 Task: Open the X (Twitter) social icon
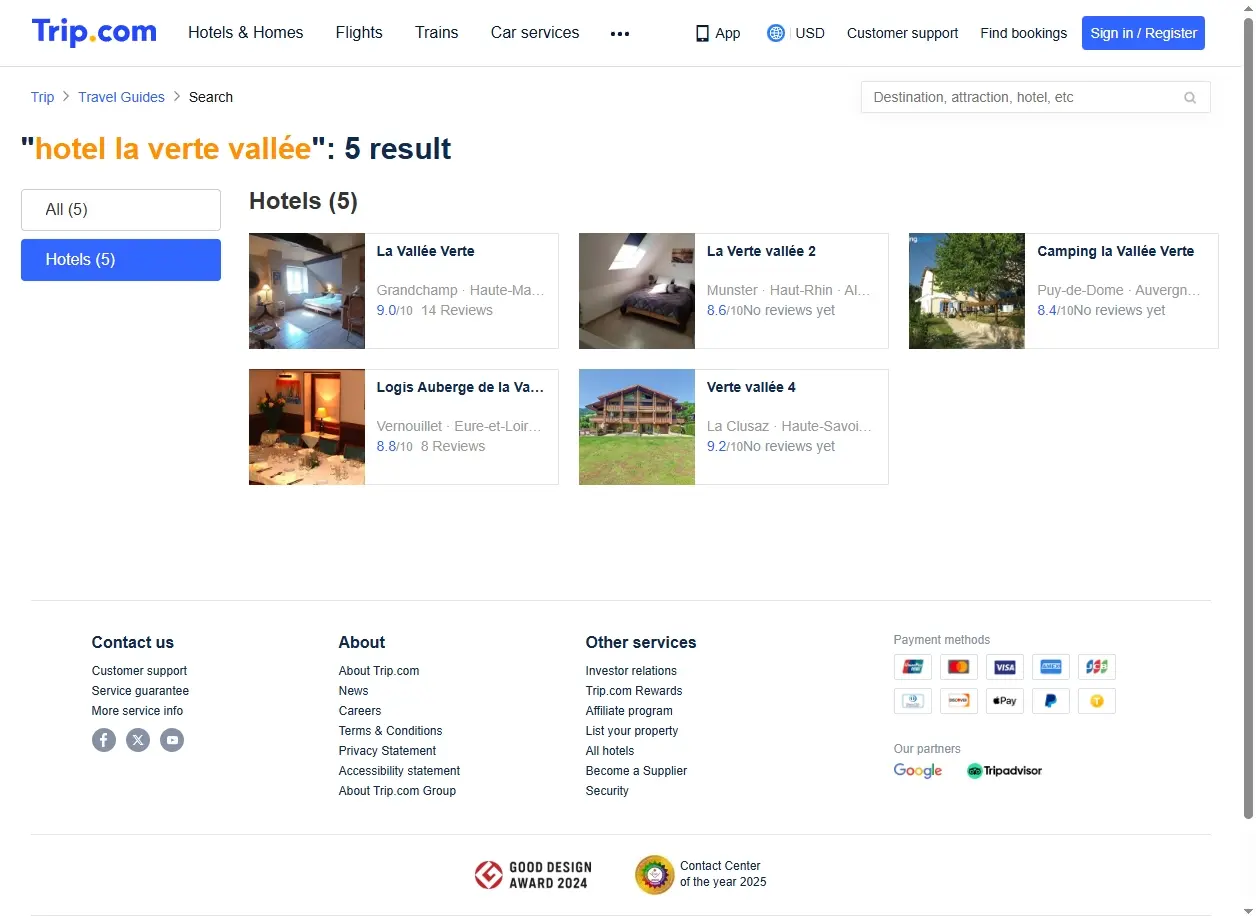pyautogui.click(x=138, y=740)
